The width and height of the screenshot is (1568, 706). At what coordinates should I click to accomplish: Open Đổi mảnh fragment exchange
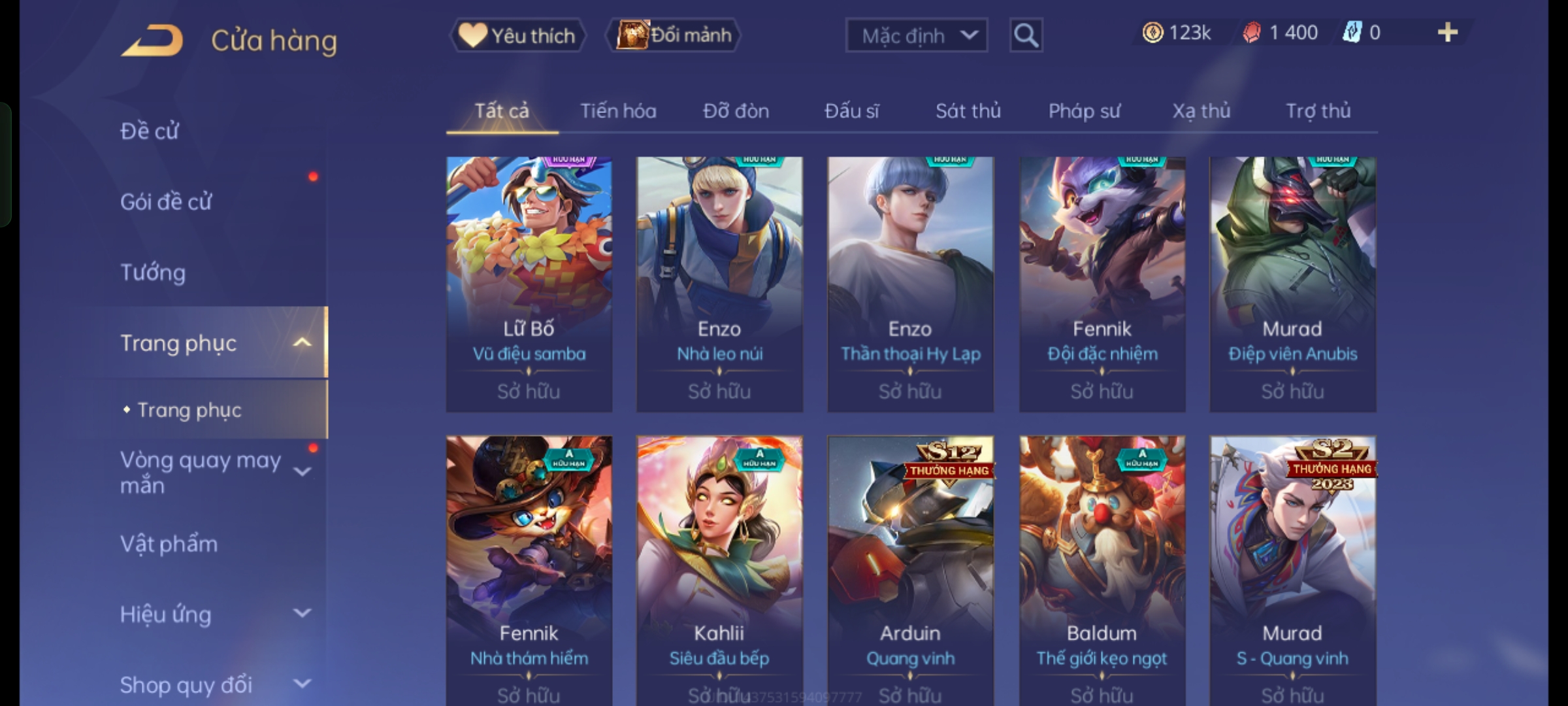(x=674, y=35)
